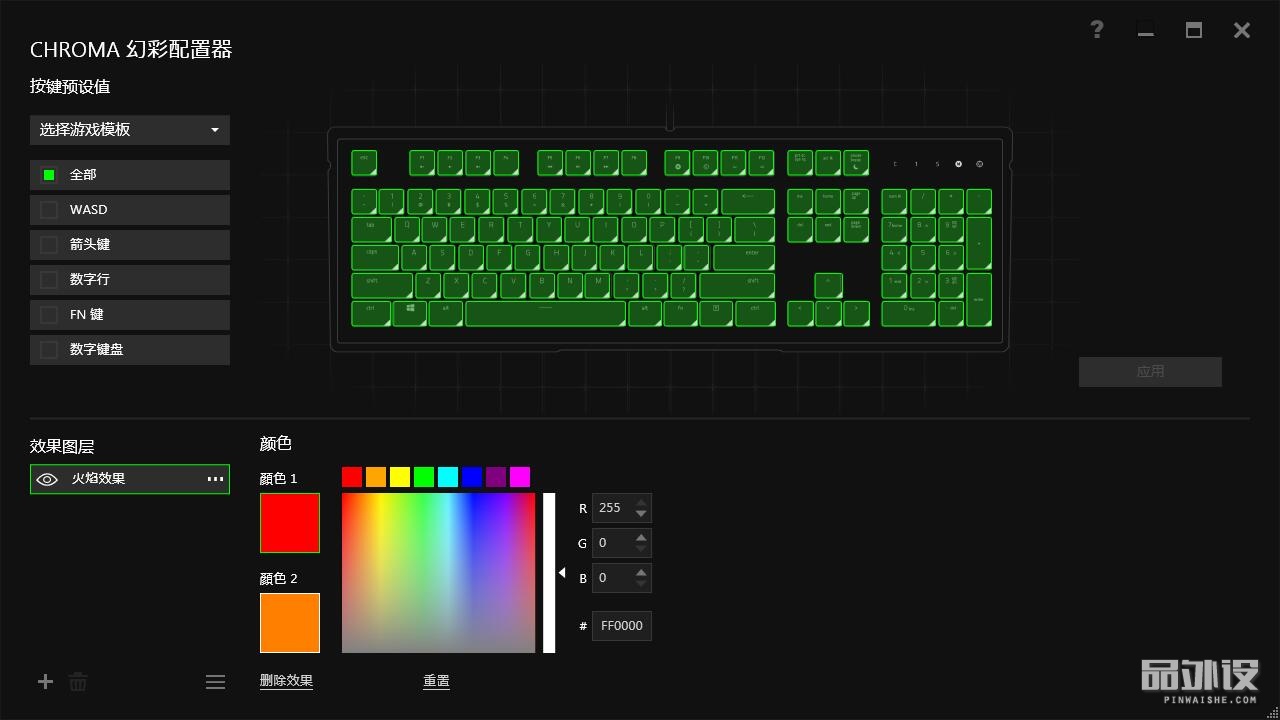This screenshot has width=1280, height=720.
Task: Select the Windows logo key on keyboard
Action: pyautogui.click(x=410, y=313)
